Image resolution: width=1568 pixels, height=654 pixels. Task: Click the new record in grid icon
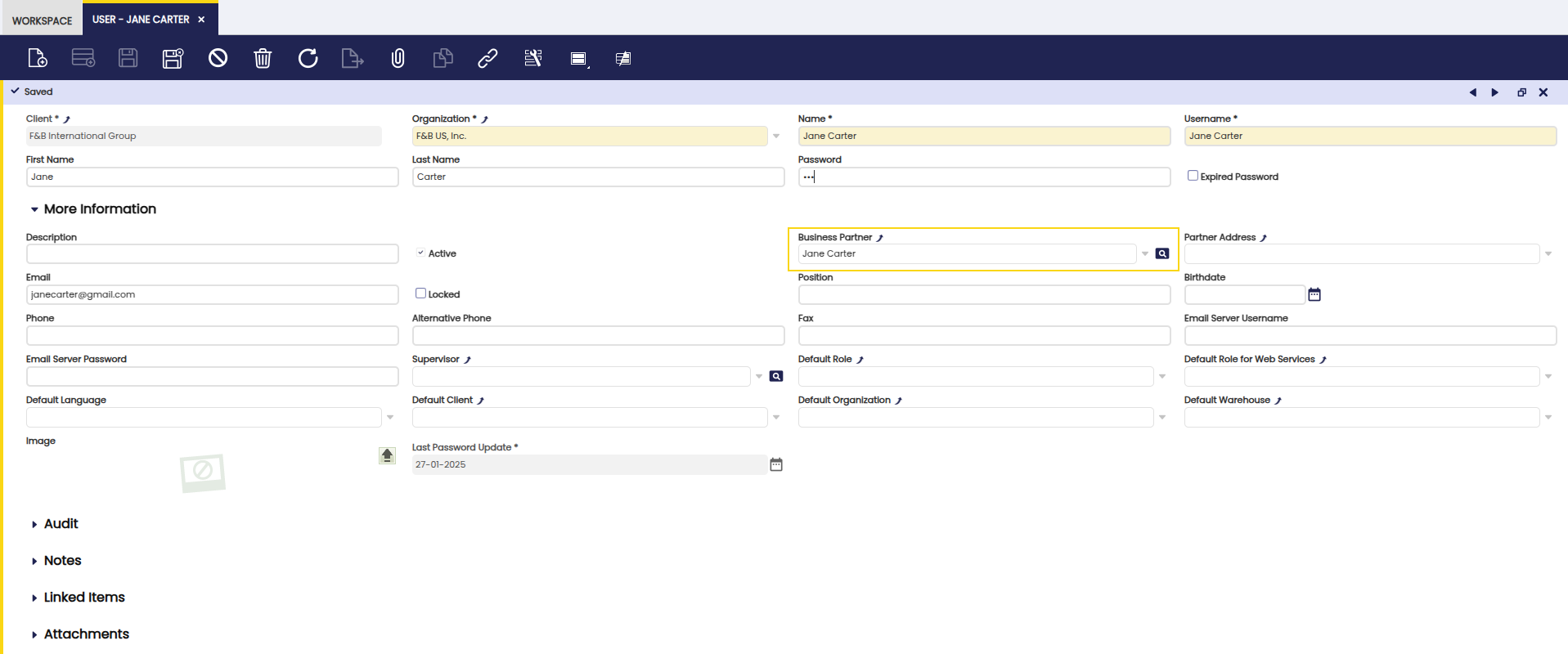(83, 58)
